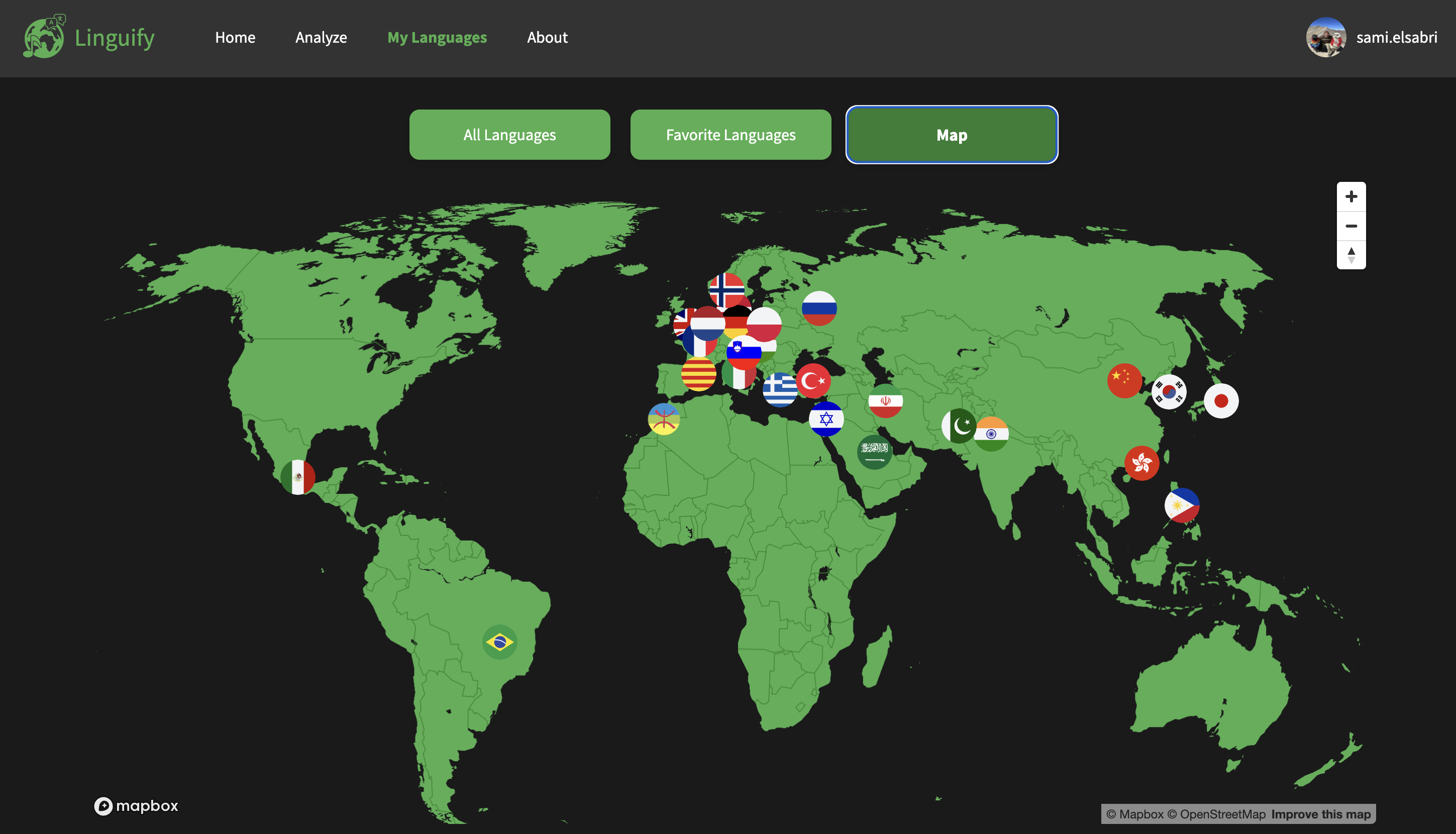Click the Russia flag marker
Screen dimensions: 1456x834
(x=819, y=307)
